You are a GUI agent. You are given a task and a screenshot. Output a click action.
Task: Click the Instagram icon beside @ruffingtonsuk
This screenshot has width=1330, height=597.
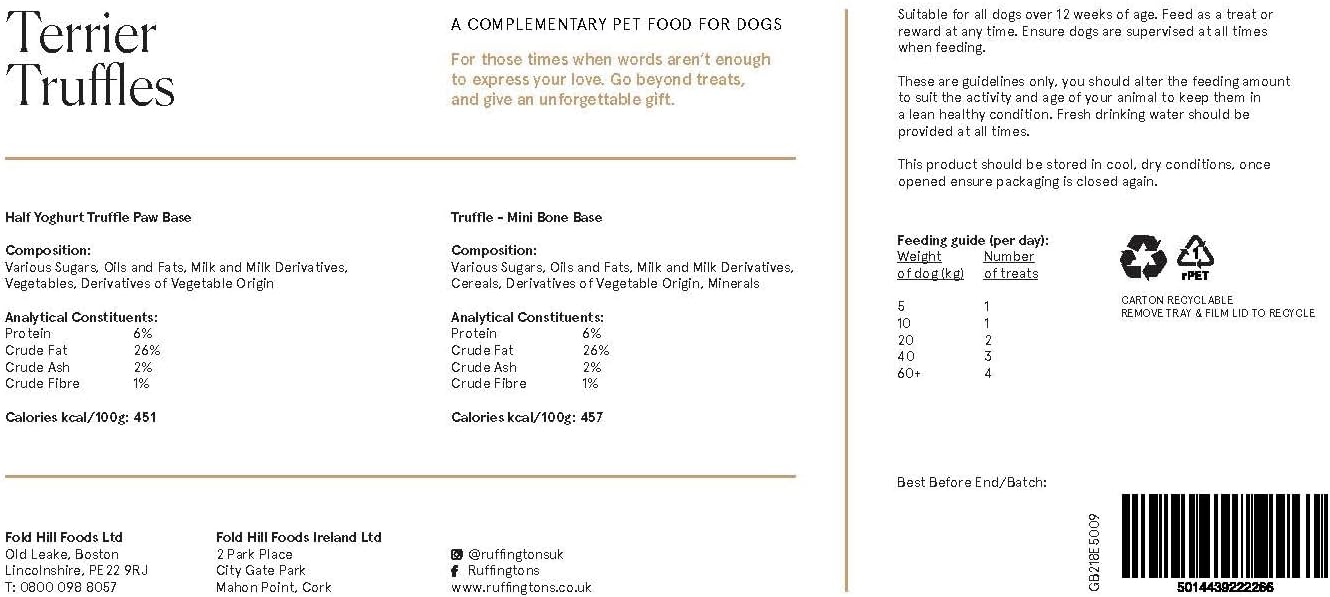point(457,554)
